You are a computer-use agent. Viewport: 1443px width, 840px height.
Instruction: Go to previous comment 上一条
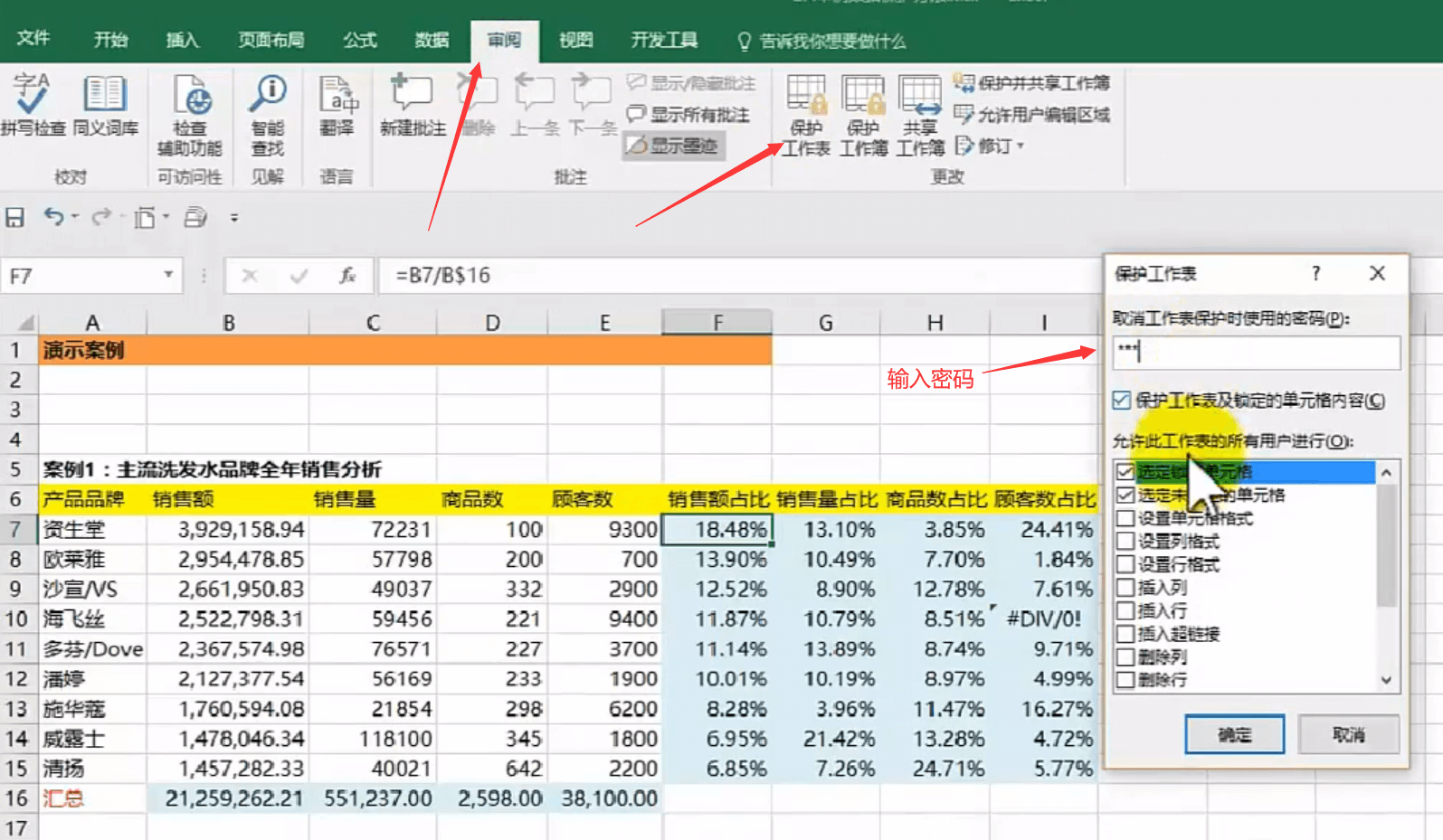click(535, 104)
